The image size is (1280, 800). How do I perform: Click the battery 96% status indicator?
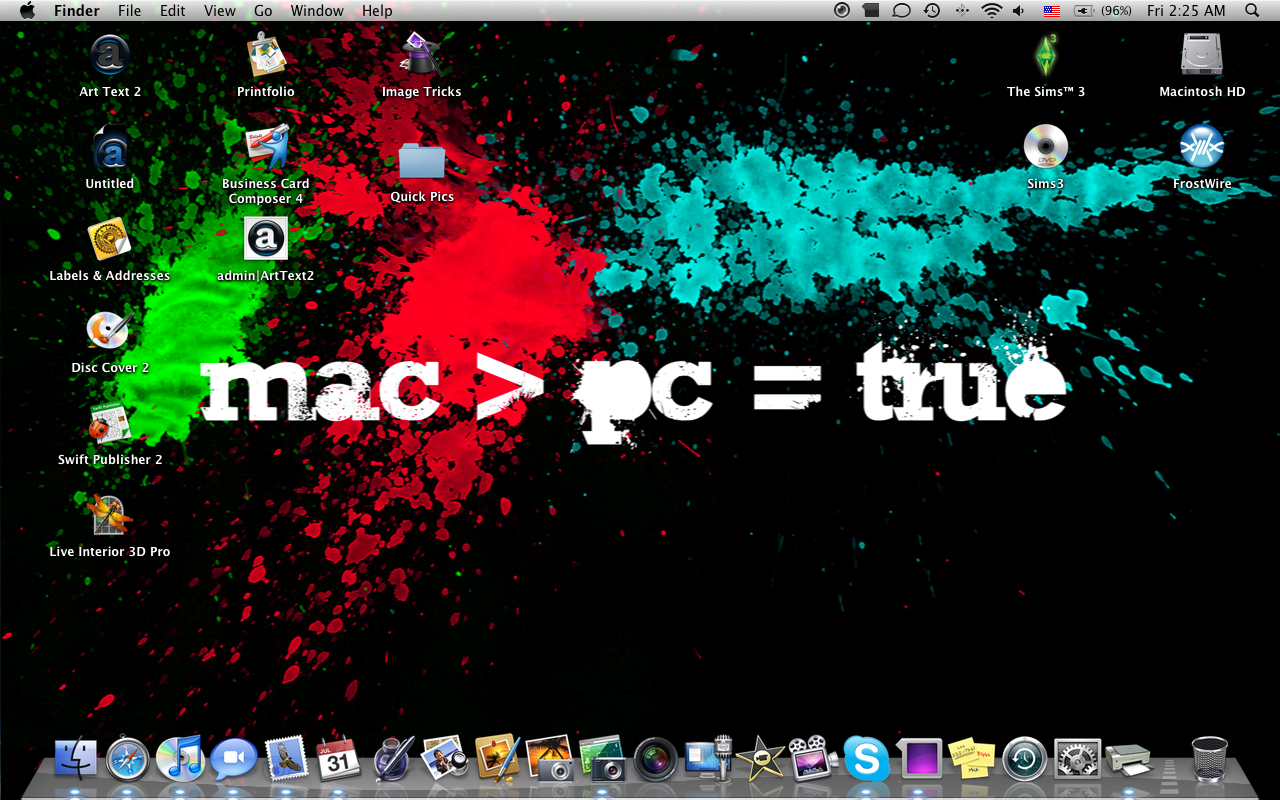click(x=1103, y=10)
